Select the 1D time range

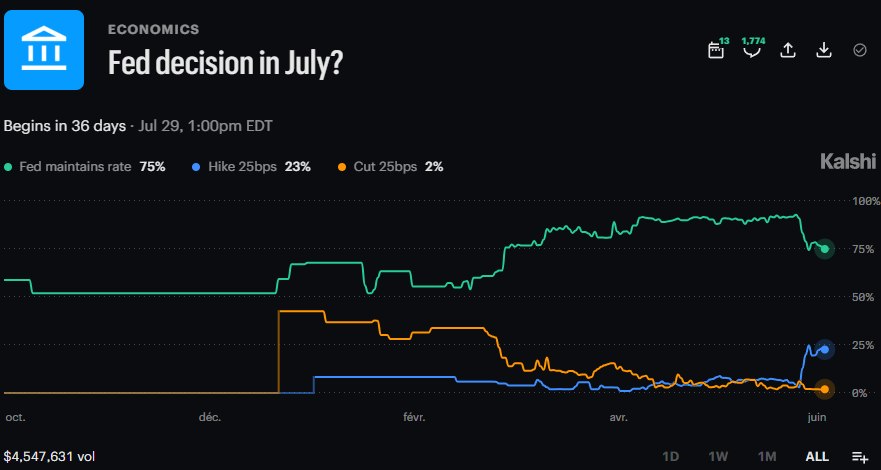pyautogui.click(x=670, y=456)
